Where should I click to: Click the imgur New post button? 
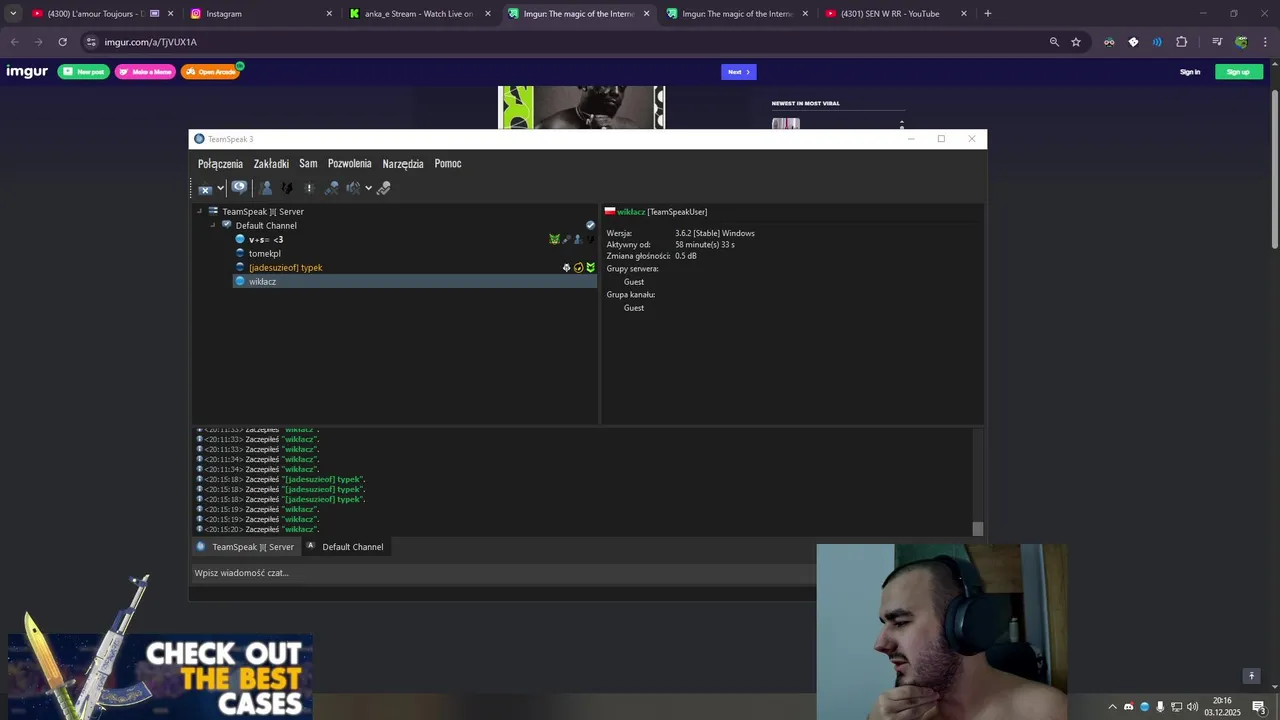(x=83, y=72)
